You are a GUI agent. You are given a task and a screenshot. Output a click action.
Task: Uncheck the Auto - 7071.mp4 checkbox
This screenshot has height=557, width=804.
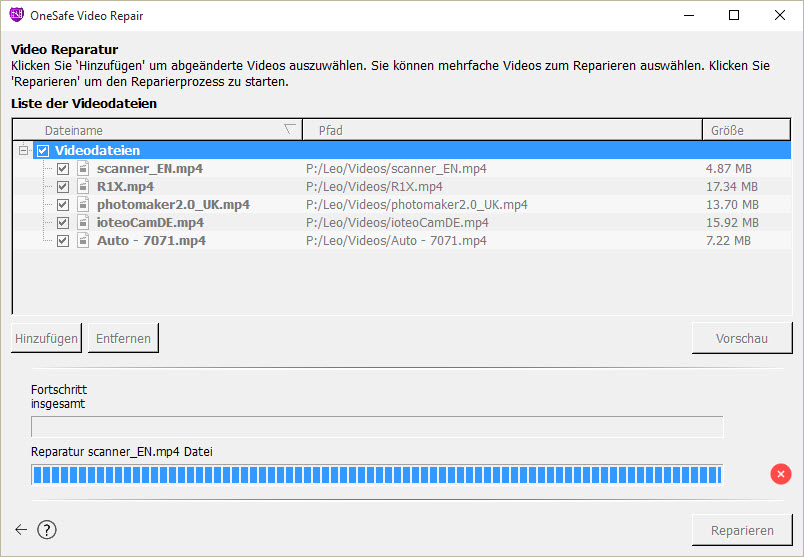63,241
